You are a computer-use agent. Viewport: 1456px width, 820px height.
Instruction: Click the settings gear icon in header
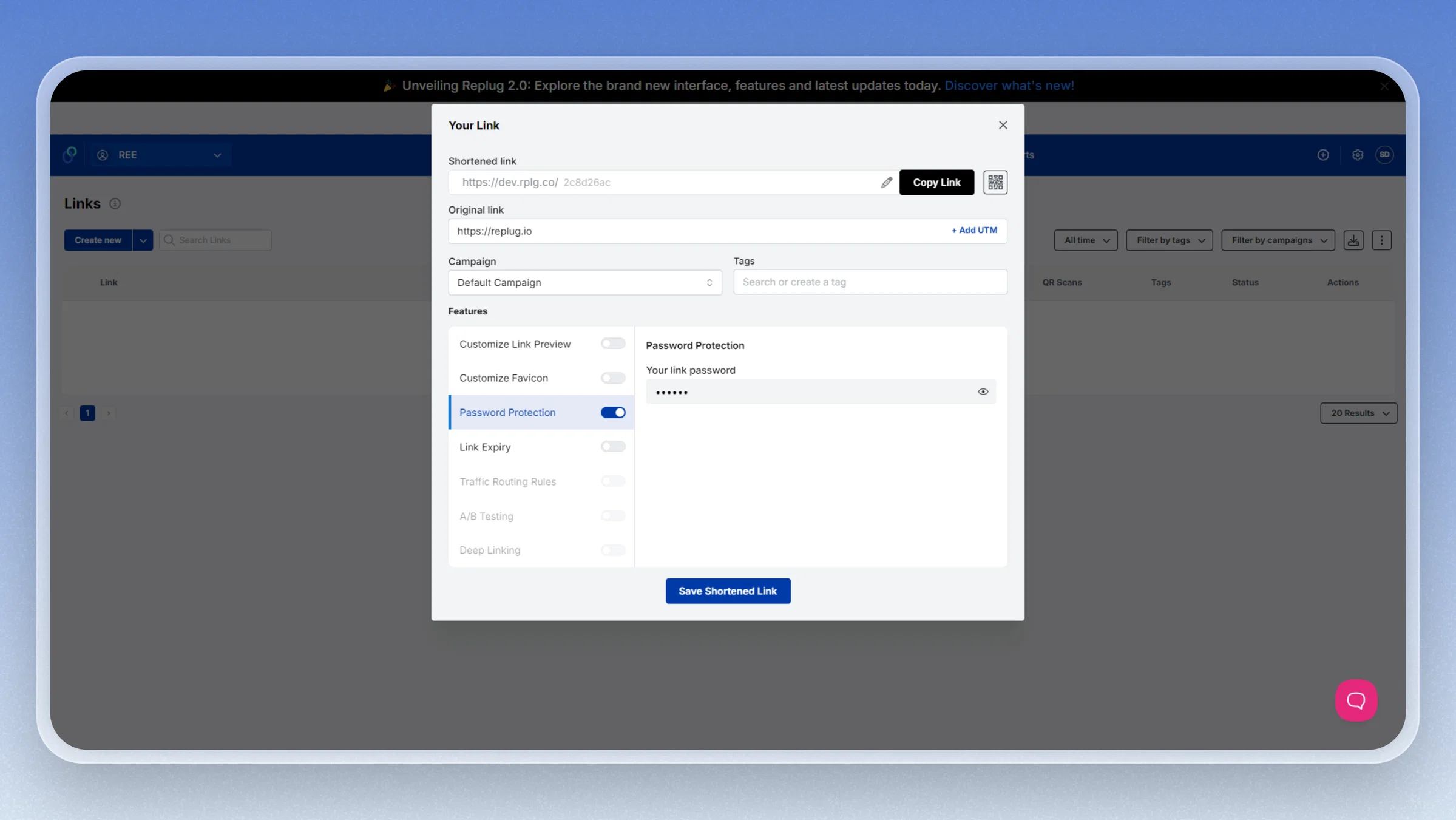(x=1357, y=155)
